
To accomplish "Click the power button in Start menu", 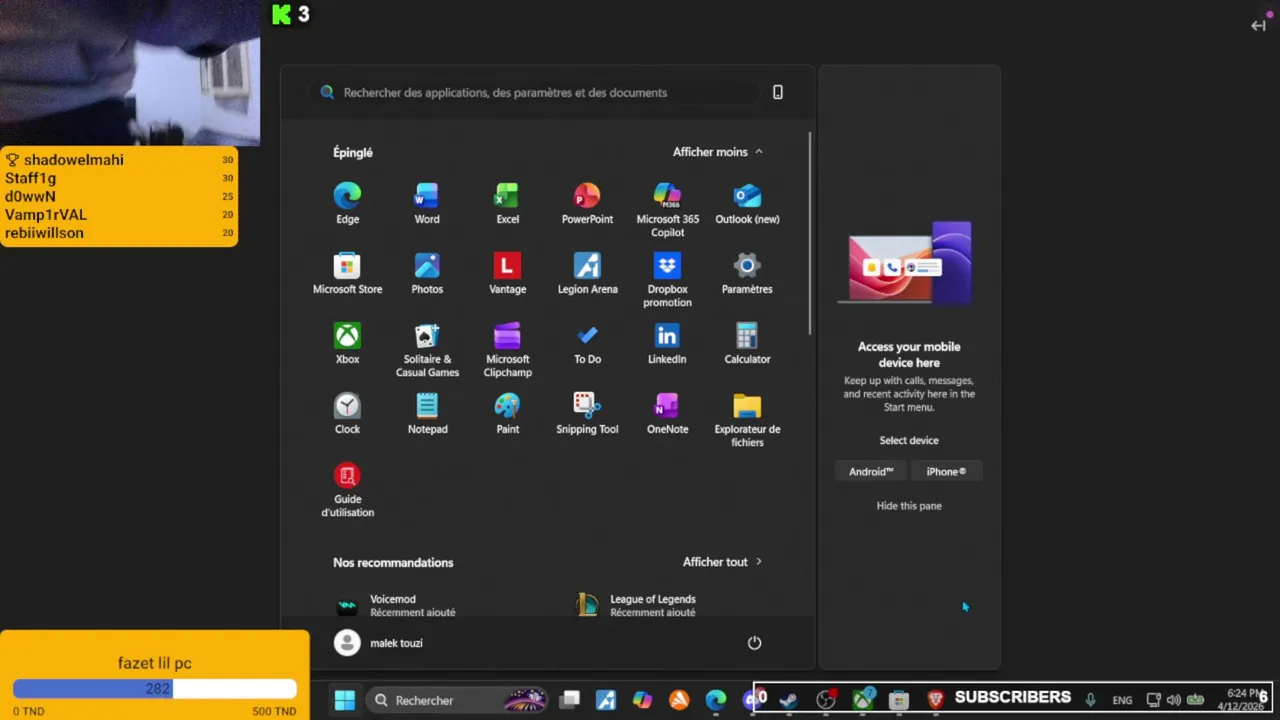I will tap(754, 643).
